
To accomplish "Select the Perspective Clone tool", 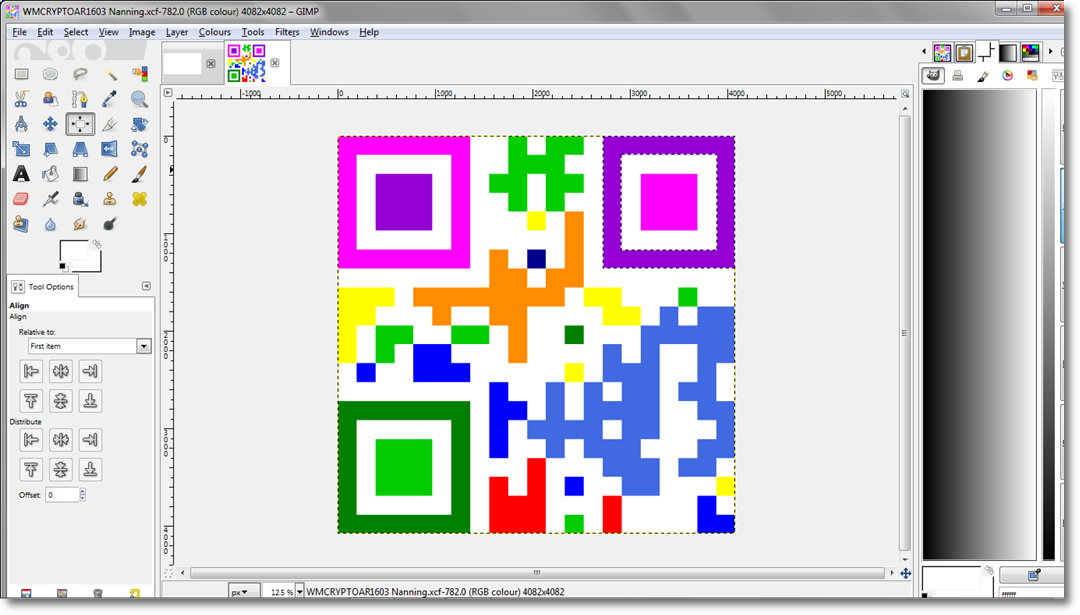I will tap(21, 224).
